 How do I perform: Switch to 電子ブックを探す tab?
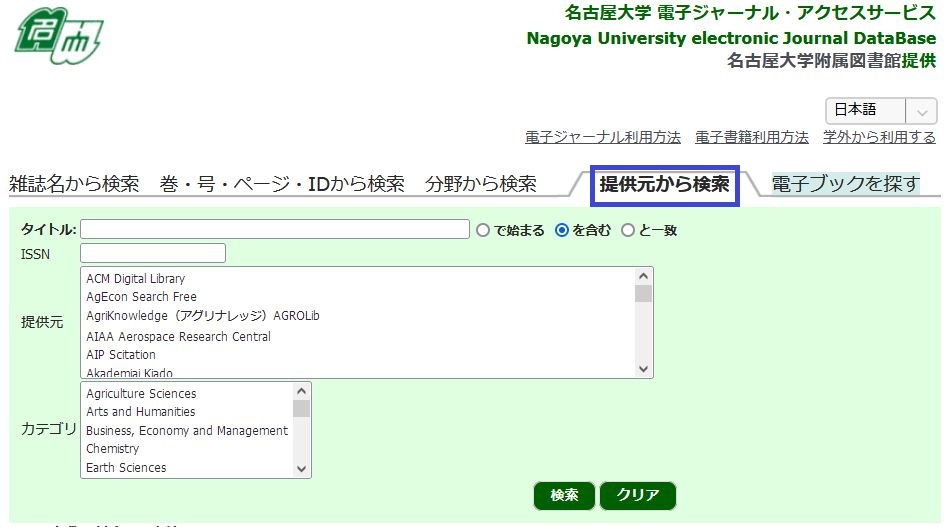[846, 184]
